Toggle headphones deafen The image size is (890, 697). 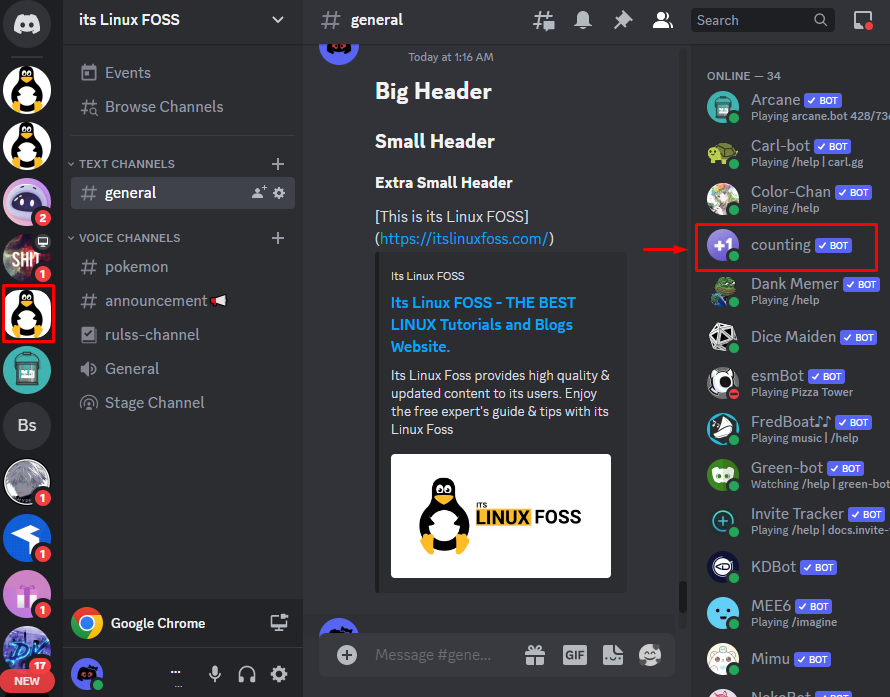point(247,674)
